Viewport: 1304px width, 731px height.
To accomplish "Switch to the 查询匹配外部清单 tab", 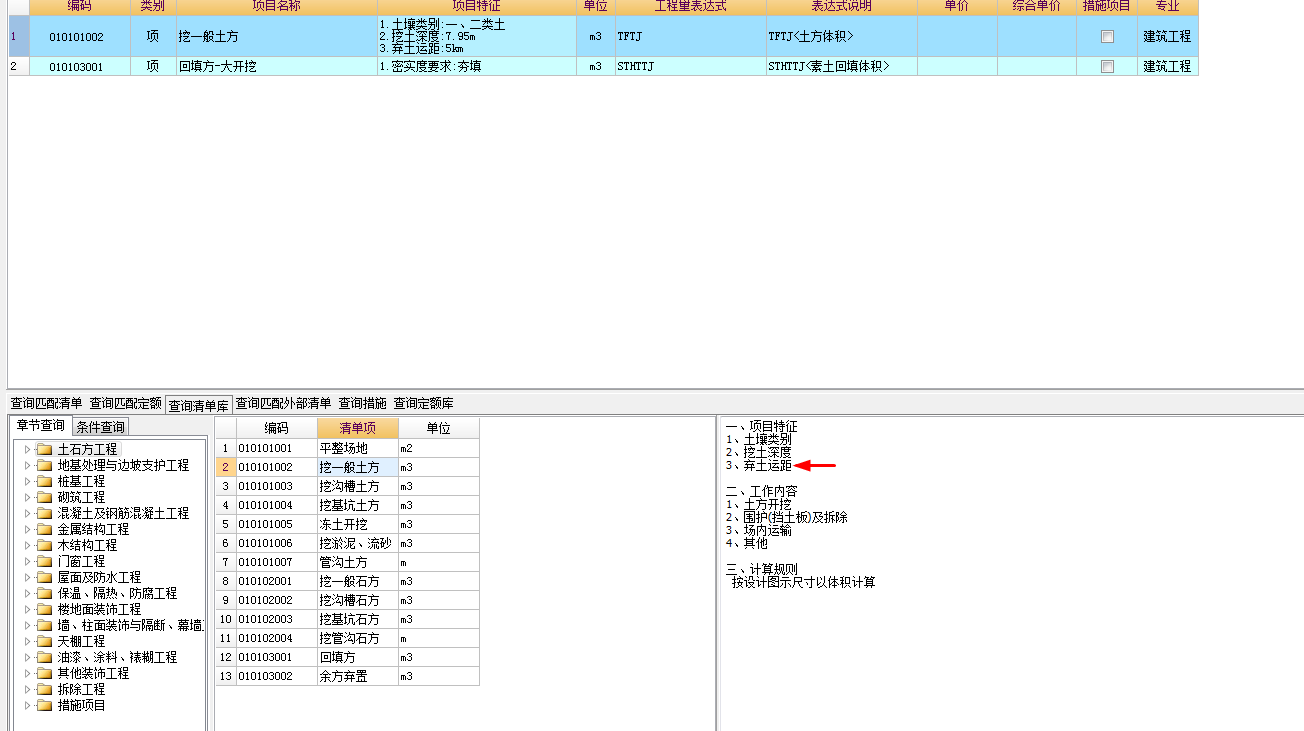I will 283,403.
